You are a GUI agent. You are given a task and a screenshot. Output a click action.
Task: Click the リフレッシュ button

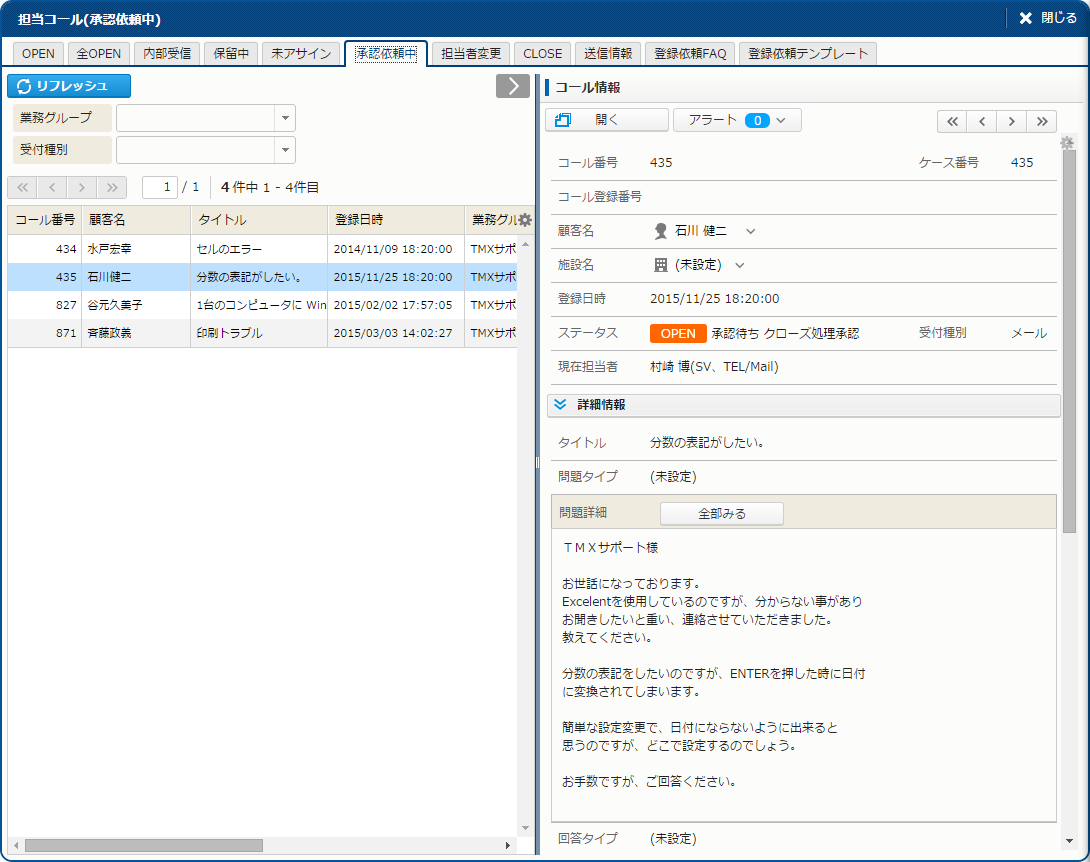click(x=69, y=86)
